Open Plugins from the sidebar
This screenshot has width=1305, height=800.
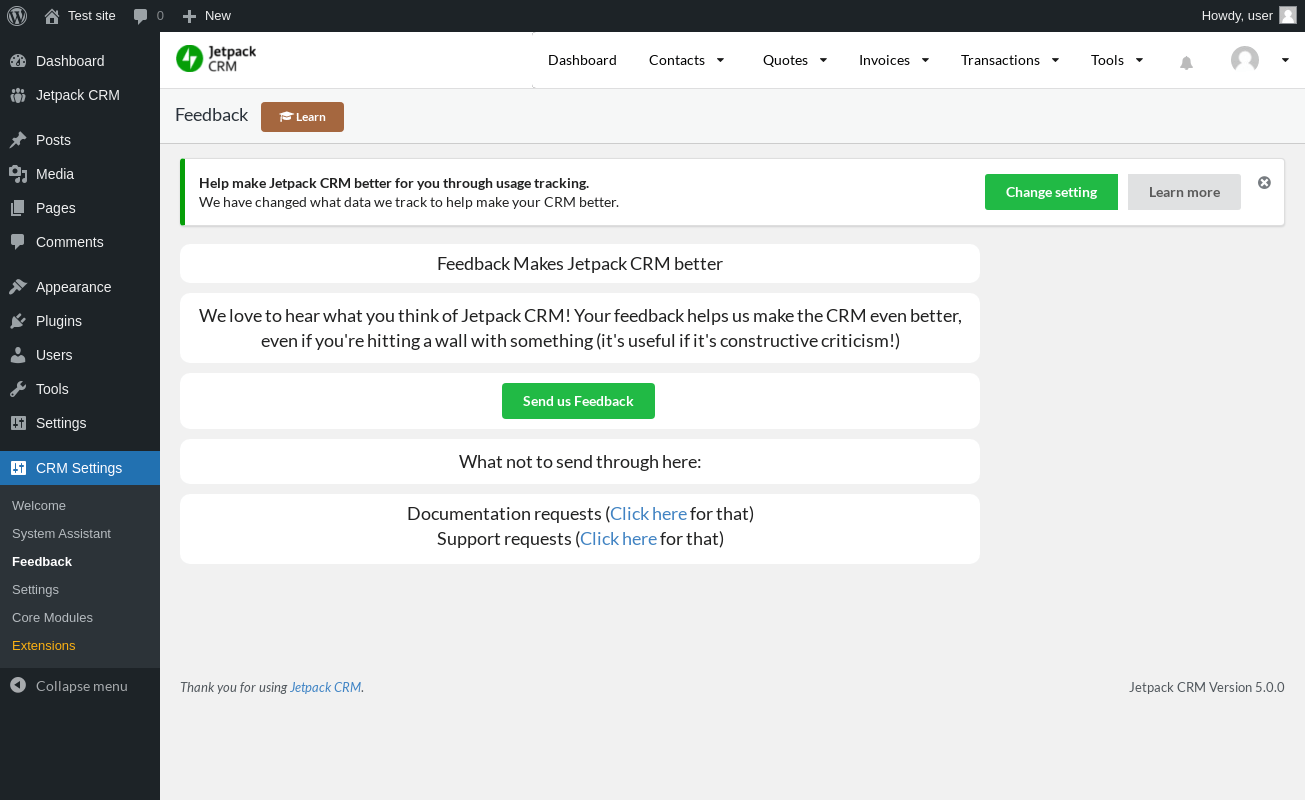59,321
